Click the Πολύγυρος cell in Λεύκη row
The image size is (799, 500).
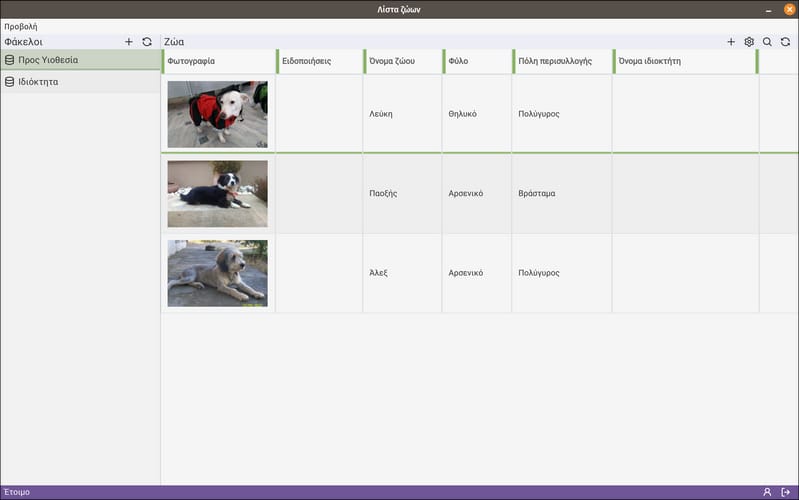(562, 114)
